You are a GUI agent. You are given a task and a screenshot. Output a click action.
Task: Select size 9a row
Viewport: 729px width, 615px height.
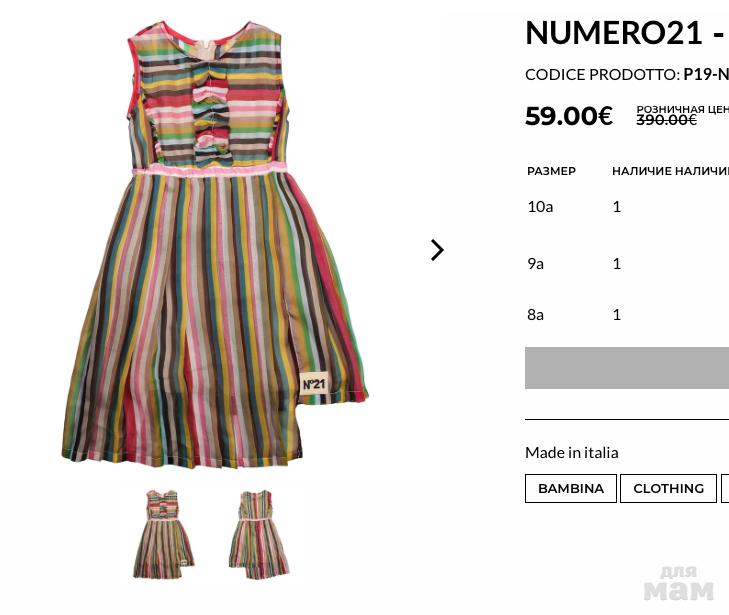627,264
